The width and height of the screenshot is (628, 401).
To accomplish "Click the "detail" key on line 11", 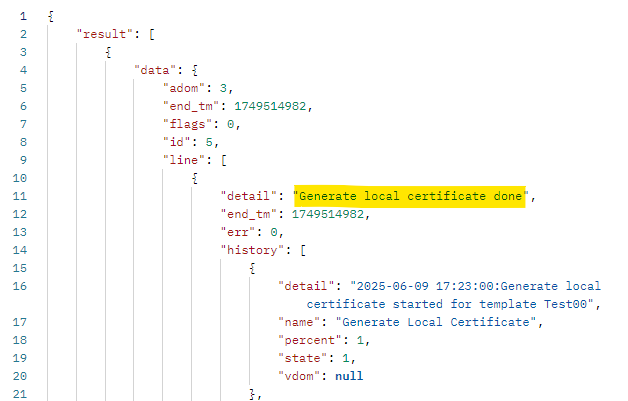I will click(248, 196).
